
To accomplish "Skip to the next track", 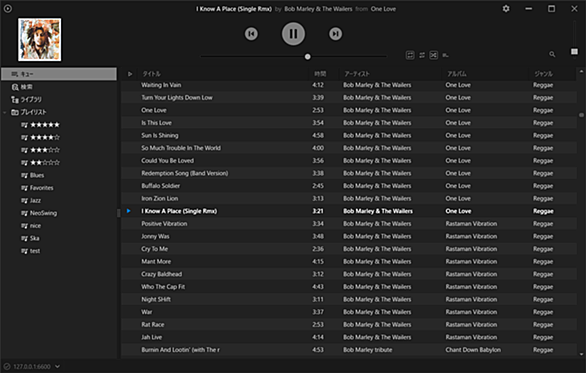I will pyautogui.click(x=335, y=34).
